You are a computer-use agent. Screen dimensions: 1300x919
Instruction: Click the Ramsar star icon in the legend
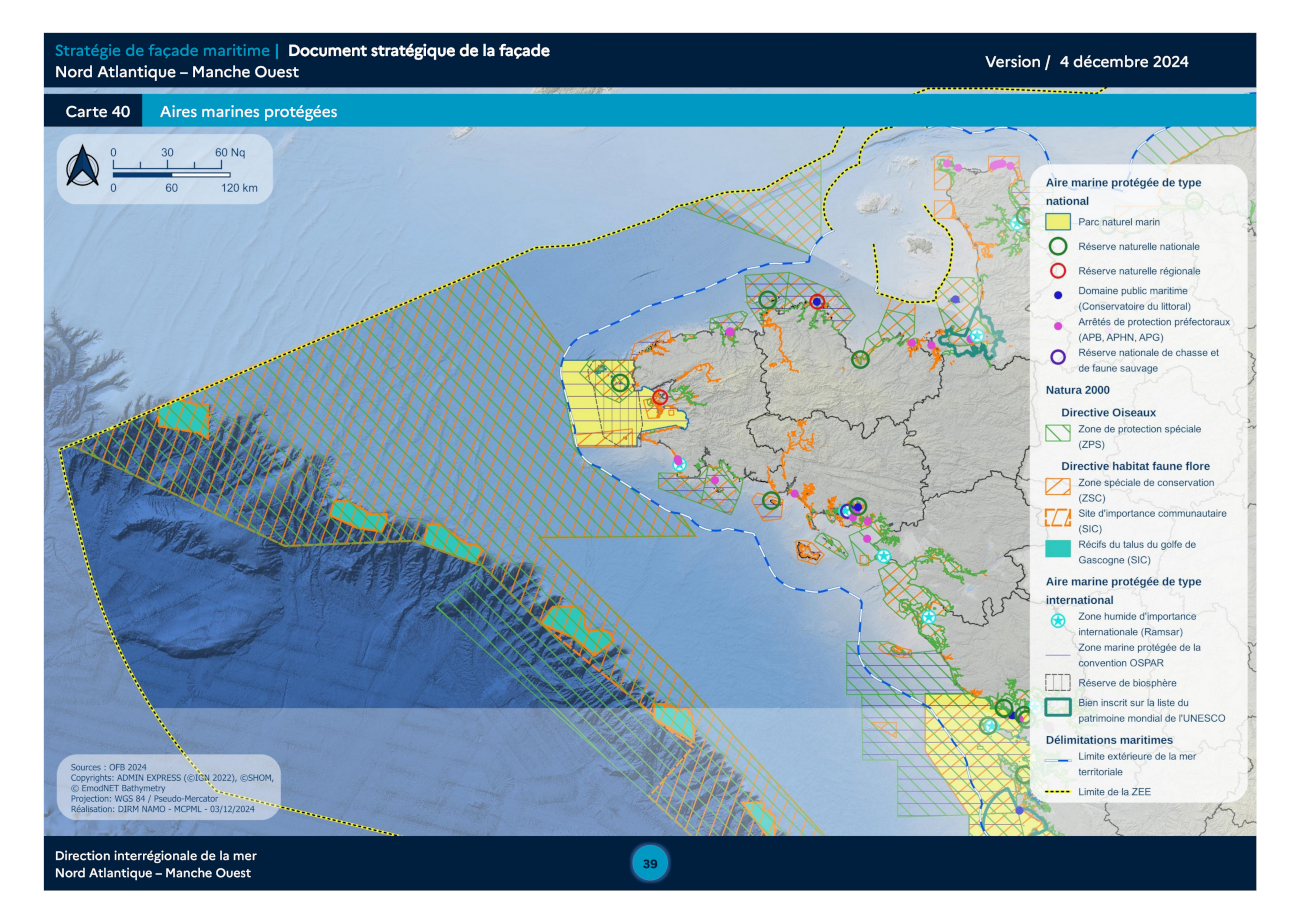(x=1057, y=623)
